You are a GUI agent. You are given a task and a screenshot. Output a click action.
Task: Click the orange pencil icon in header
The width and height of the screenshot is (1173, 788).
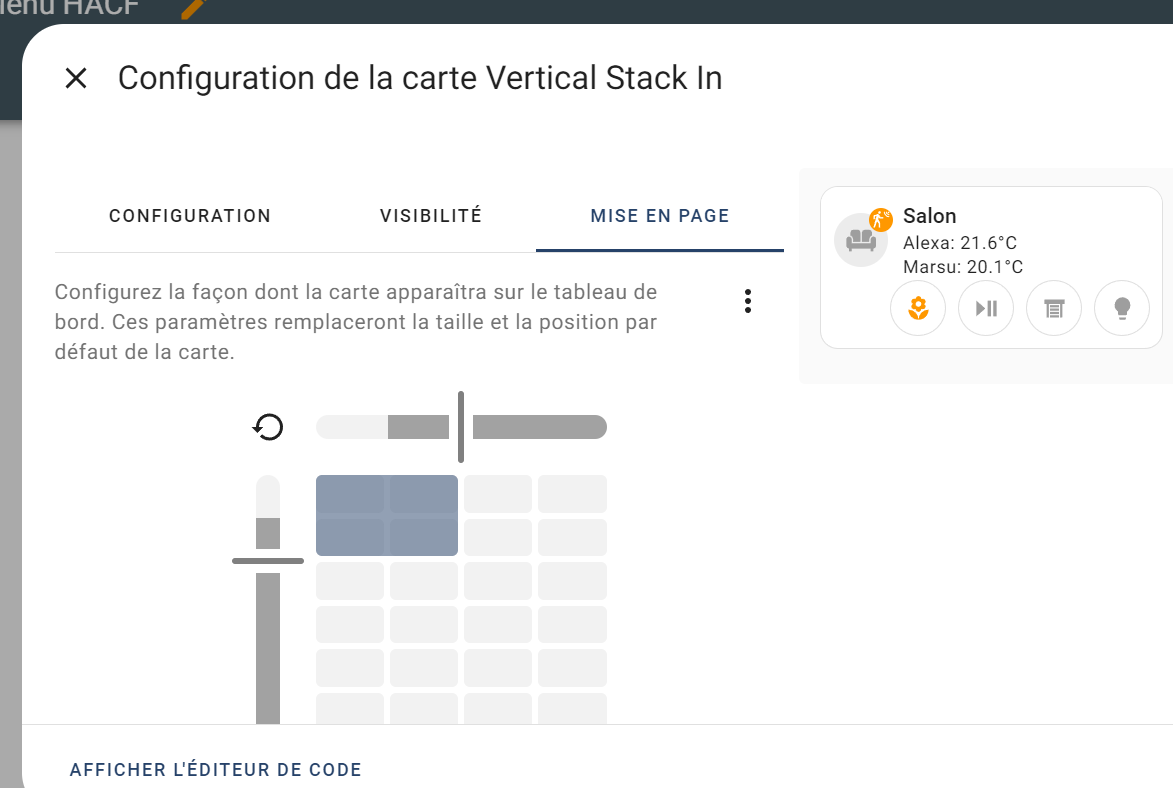pos(193,8)
